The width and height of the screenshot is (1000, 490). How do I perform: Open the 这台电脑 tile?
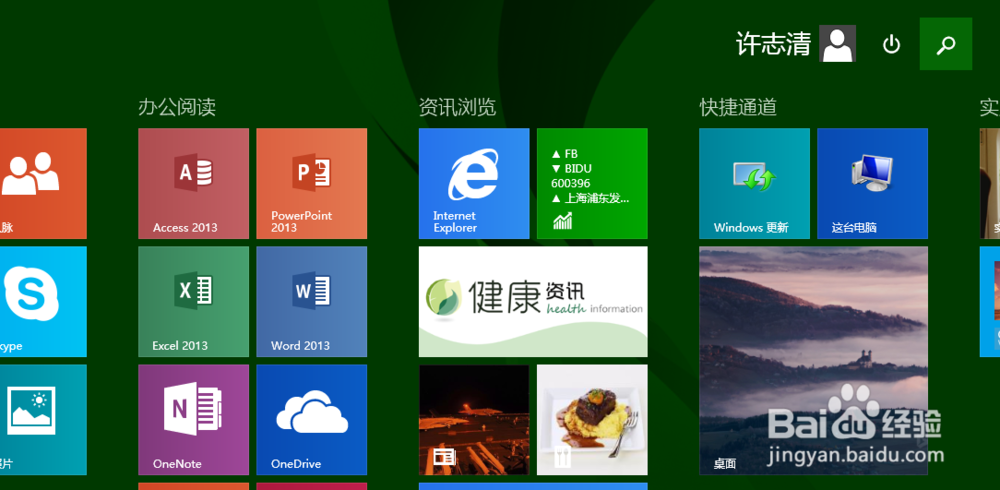872,183
